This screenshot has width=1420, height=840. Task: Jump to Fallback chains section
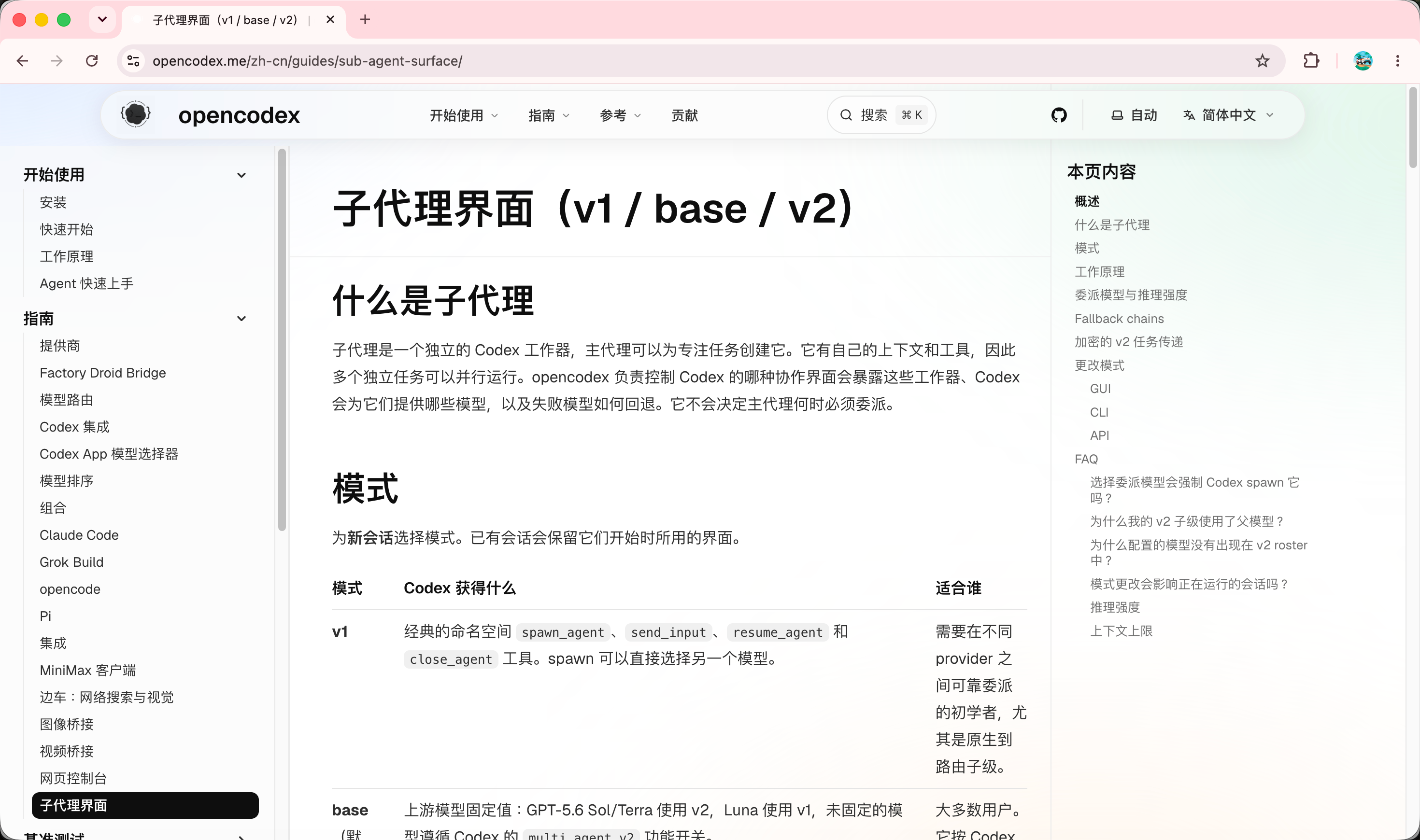click(1119, 319)
